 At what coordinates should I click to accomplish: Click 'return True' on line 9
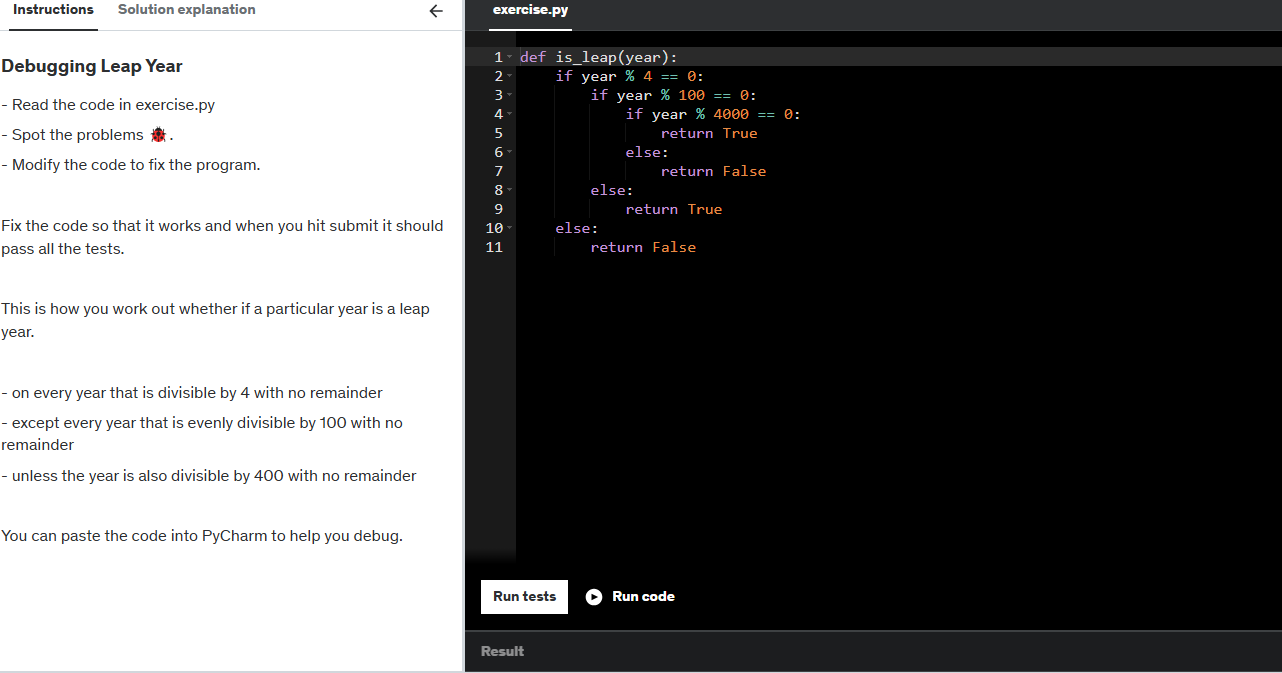(x=674, y=209)
